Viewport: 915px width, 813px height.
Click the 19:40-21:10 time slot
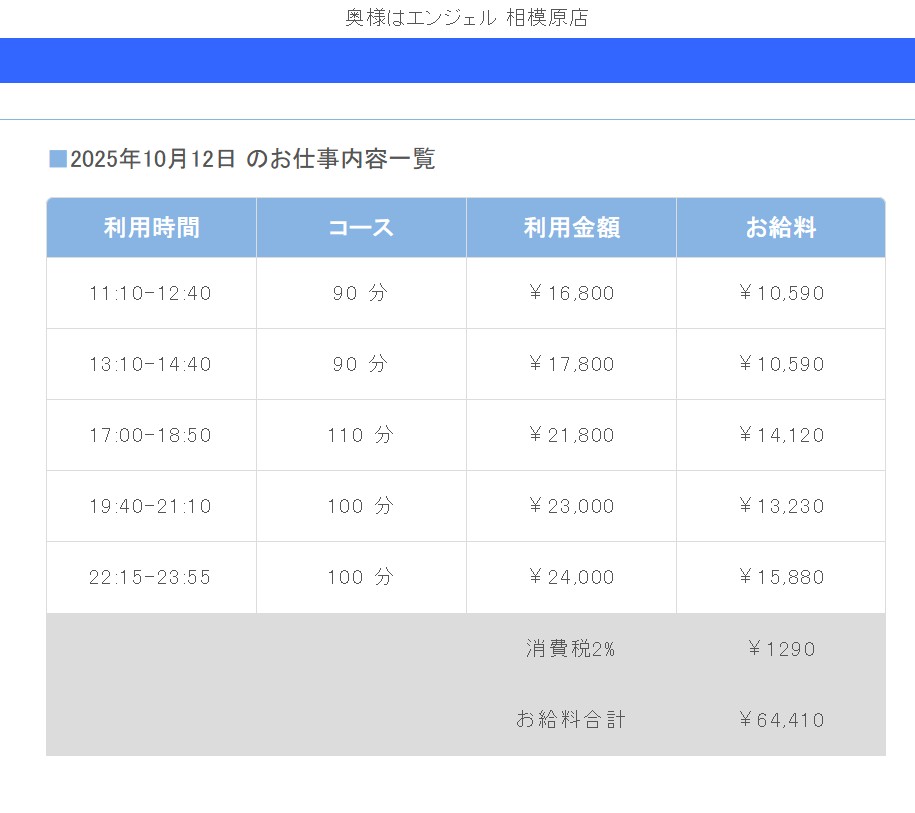point(151,507)
